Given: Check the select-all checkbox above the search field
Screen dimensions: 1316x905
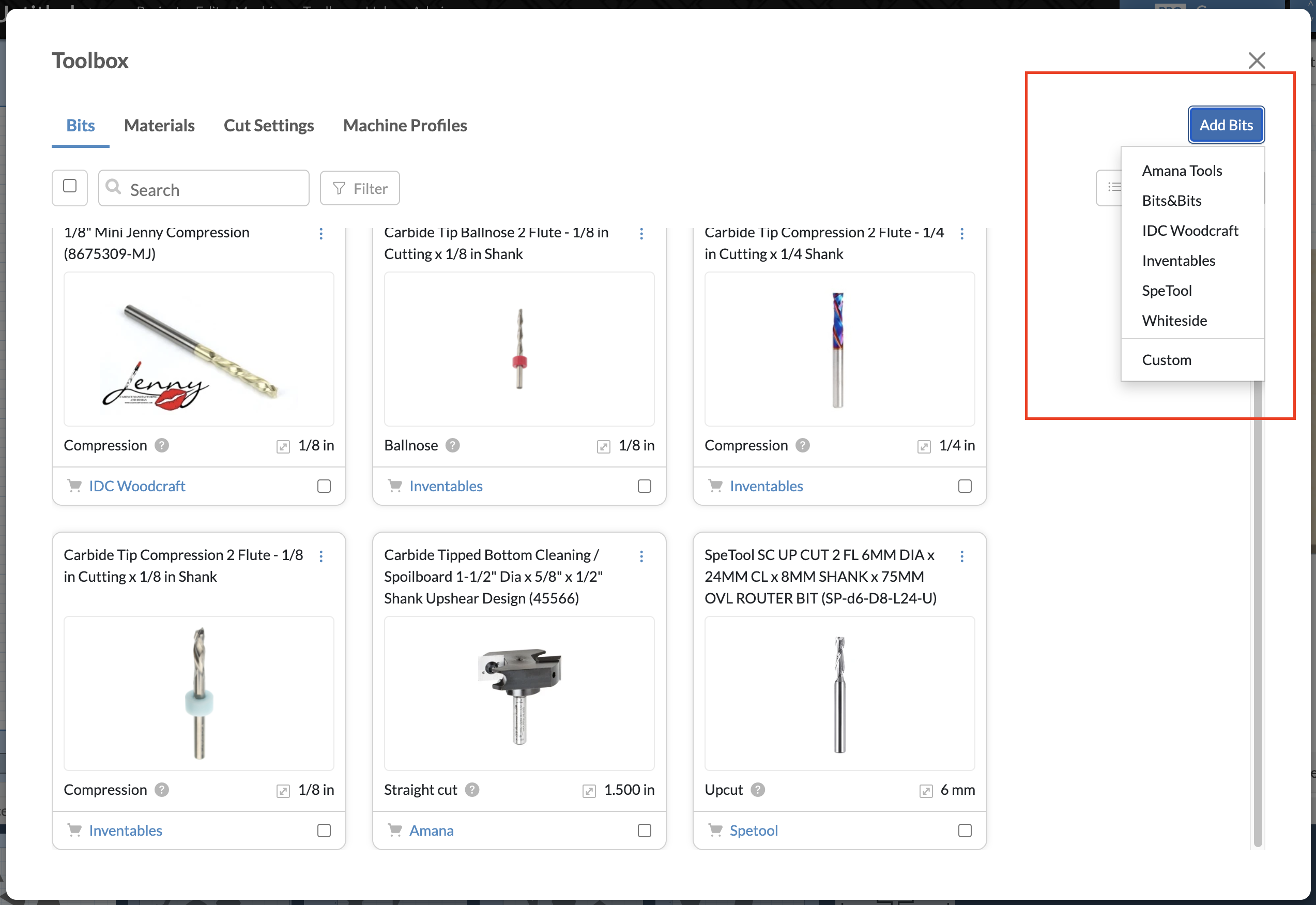Looking at the screenshot, I should pos(69,187).
